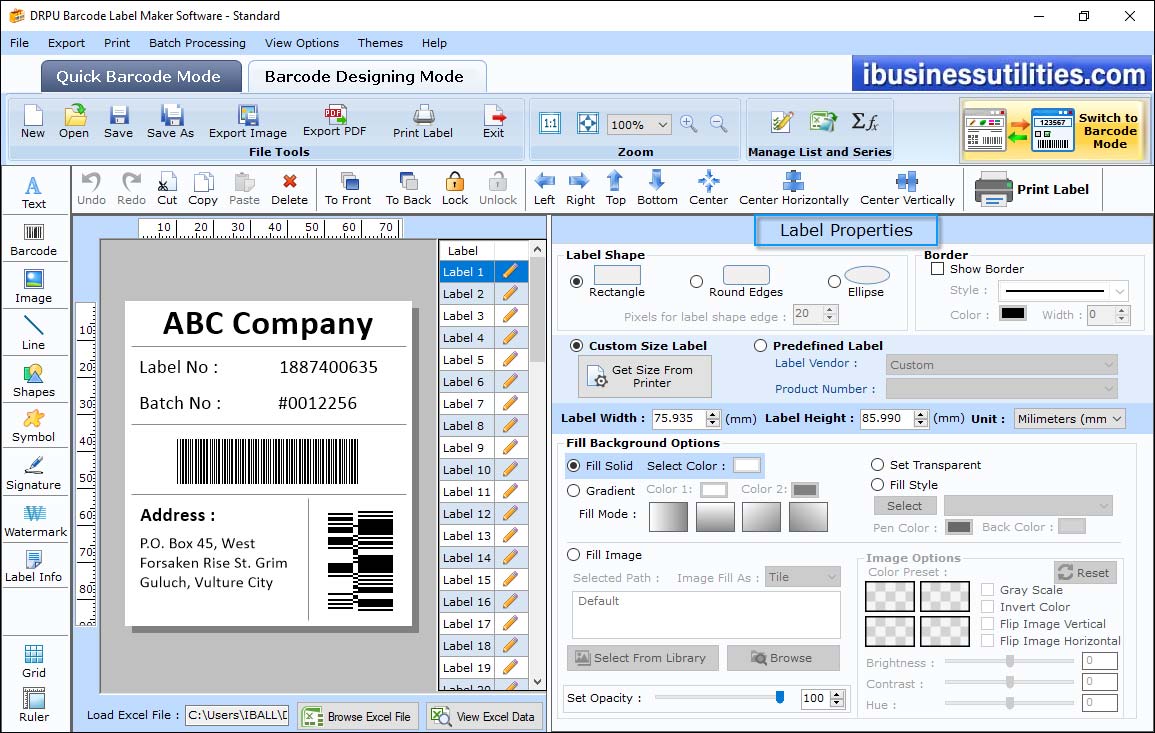
Task: Select the Text tool in sidebar
Action: click(34, 192)
